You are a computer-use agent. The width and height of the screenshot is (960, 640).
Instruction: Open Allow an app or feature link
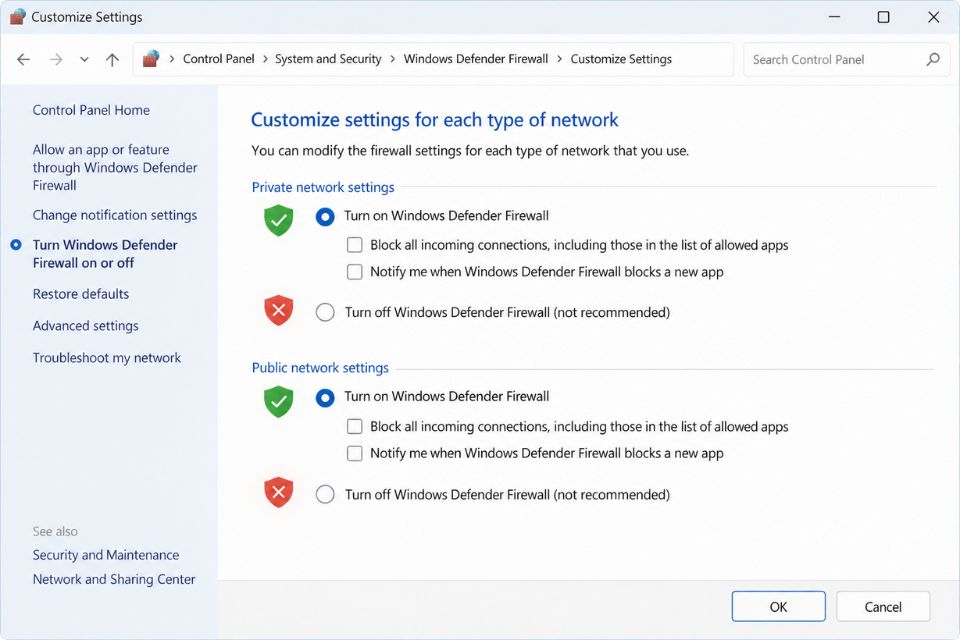[x=115, y=167]
